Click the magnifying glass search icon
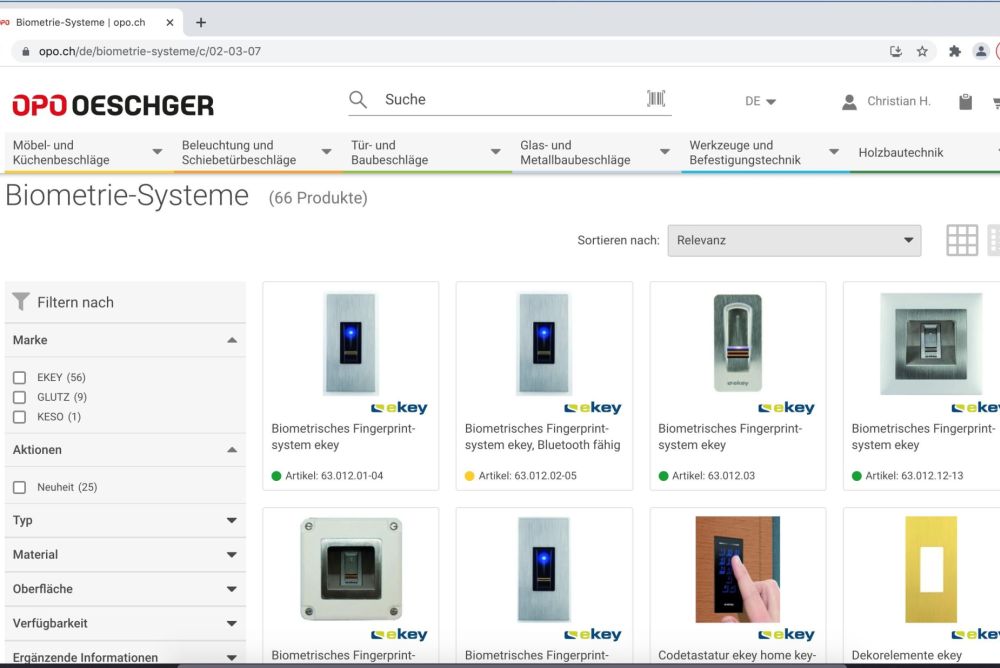Viewport: 1000px width, 668px height. 358,99
